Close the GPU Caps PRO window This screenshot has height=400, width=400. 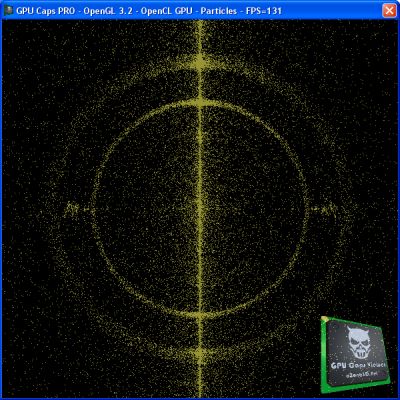coord(389,11)
